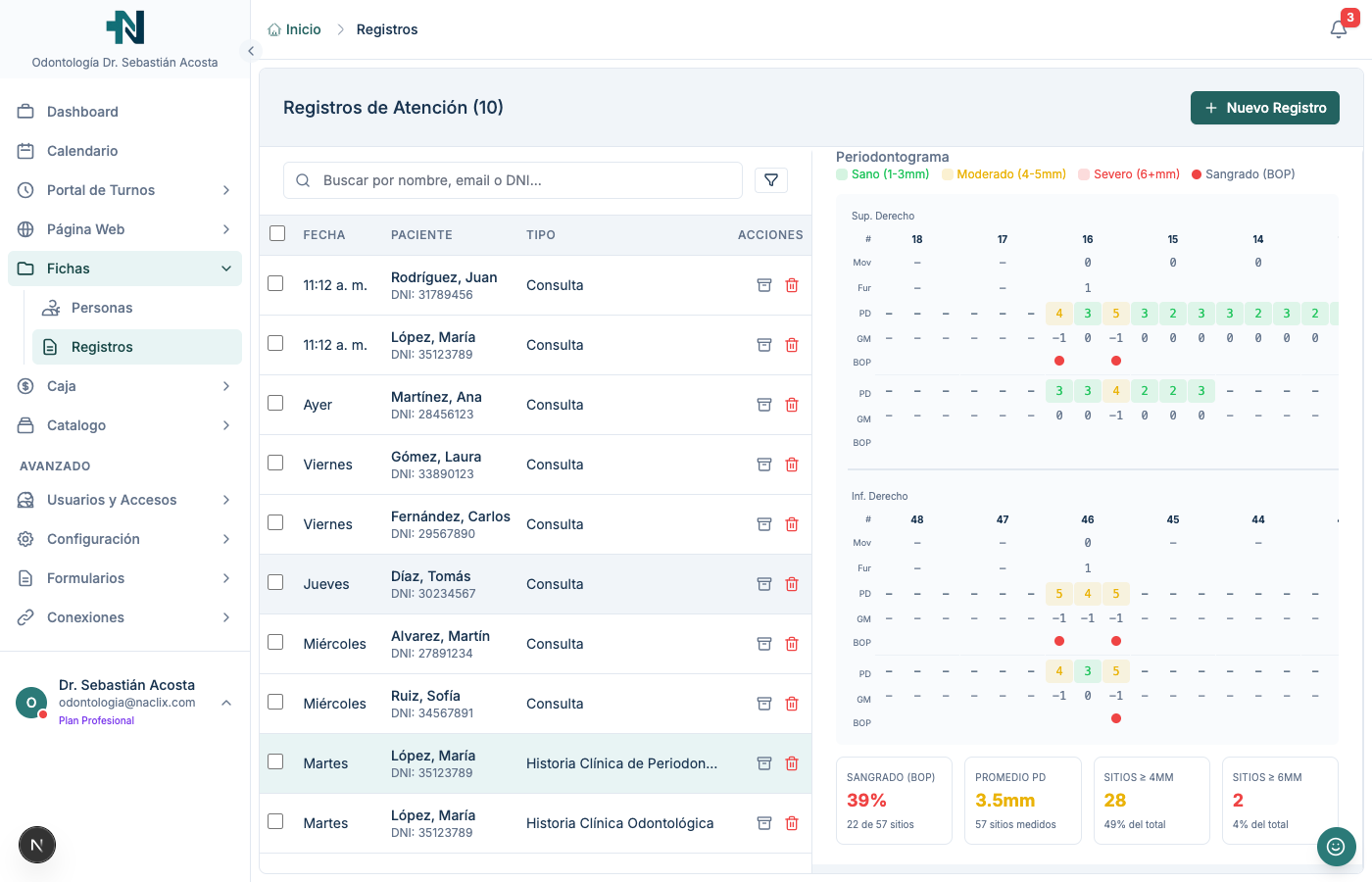1372x882 pixels.
Task: Delete Rodríguez, Juan record with trash icon
Action: pos(792,285)
